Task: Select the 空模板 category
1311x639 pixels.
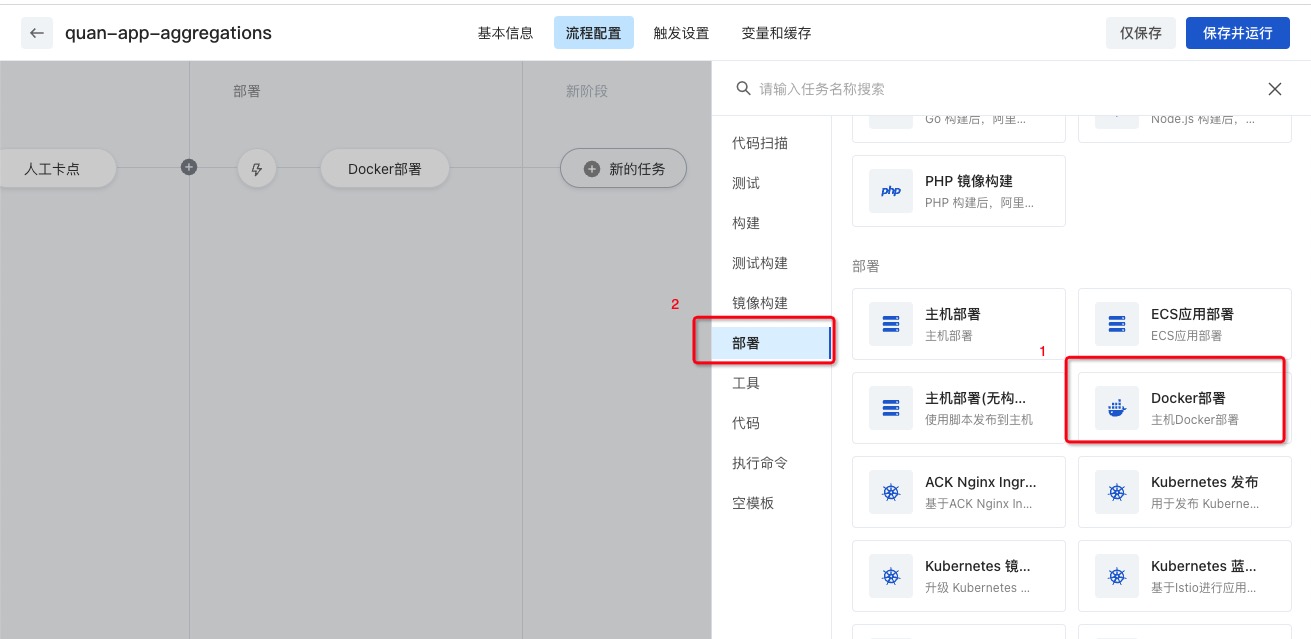Action: coord(753,503)
